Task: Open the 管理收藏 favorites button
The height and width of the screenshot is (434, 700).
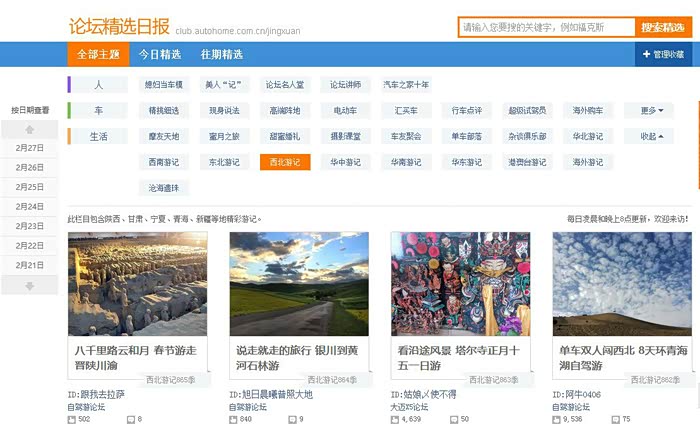Action: [x=664, y=54]
